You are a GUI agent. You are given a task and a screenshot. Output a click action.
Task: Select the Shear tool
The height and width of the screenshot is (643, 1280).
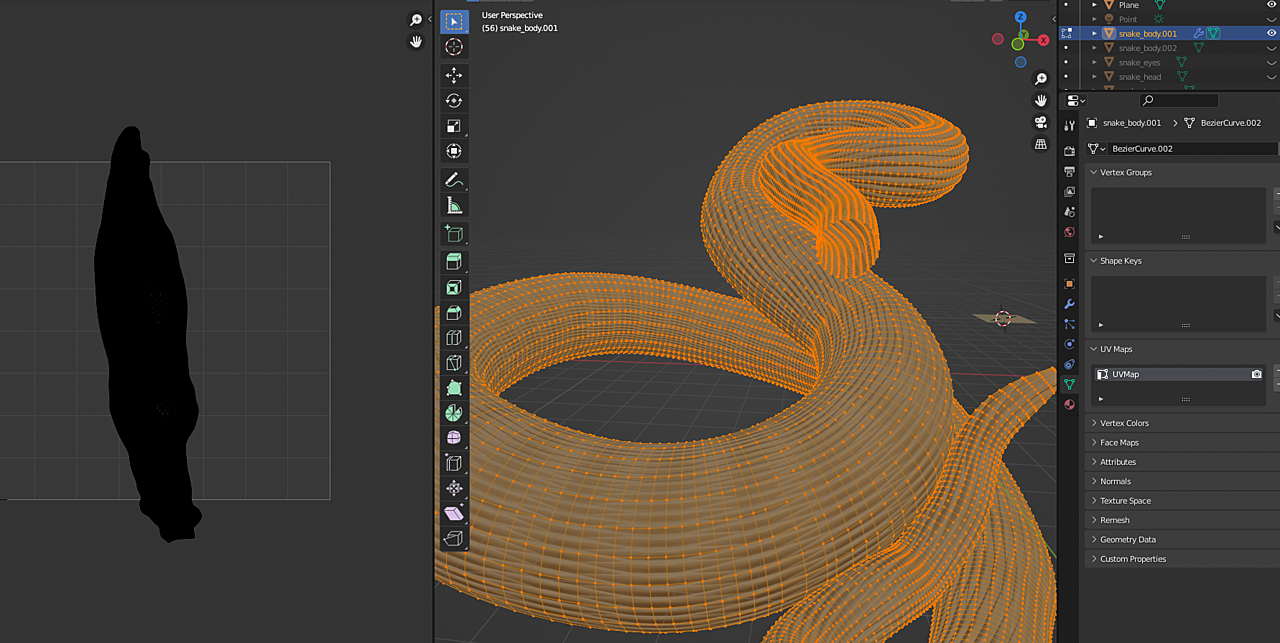[454, 513]
